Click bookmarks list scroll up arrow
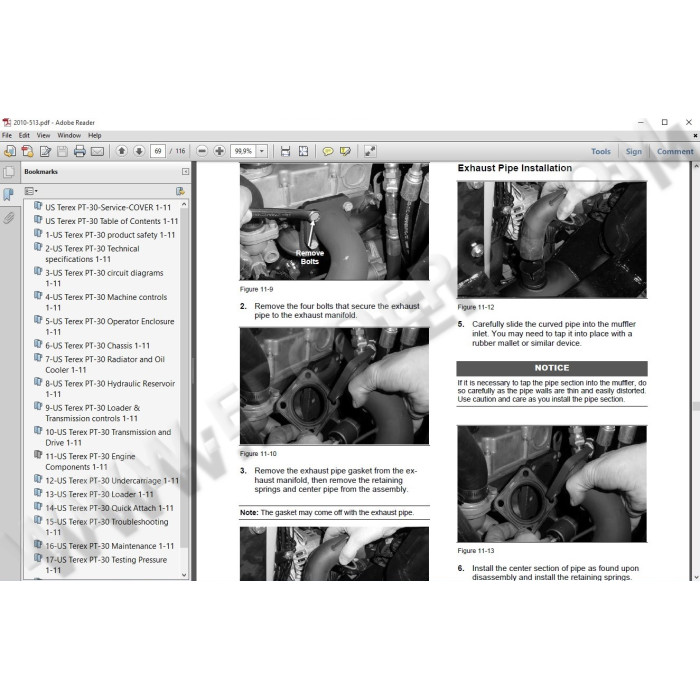 tap(184, 204)
